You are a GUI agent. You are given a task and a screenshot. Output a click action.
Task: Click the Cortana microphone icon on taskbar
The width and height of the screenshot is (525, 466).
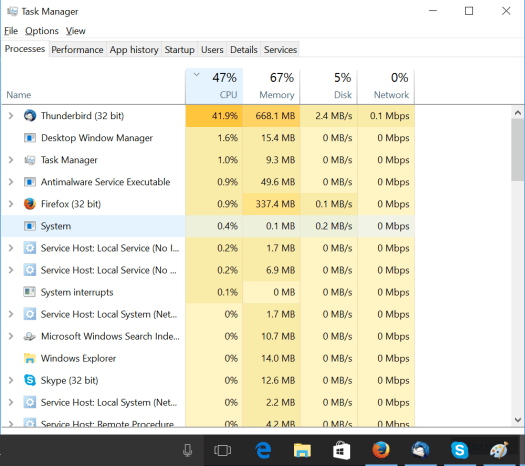click(x=188, y=450)
